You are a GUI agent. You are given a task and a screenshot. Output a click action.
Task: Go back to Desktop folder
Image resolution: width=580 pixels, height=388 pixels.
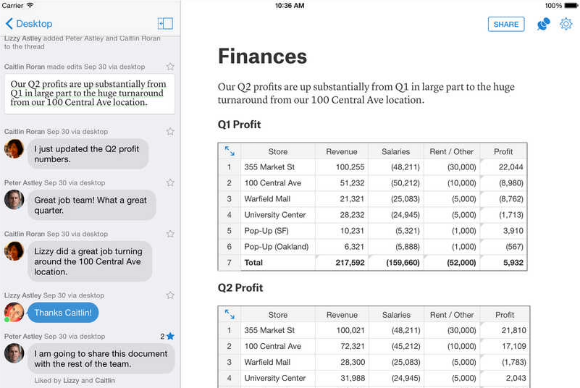click(29, 24)
